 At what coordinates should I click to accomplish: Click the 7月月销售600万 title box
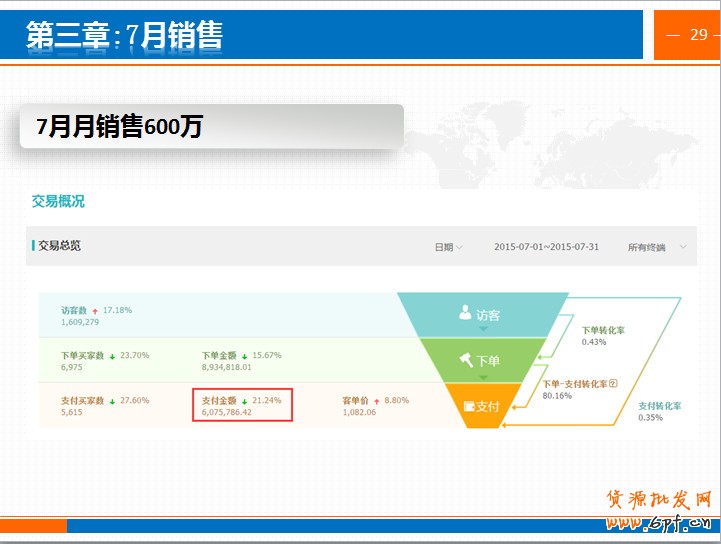[211, 127]
